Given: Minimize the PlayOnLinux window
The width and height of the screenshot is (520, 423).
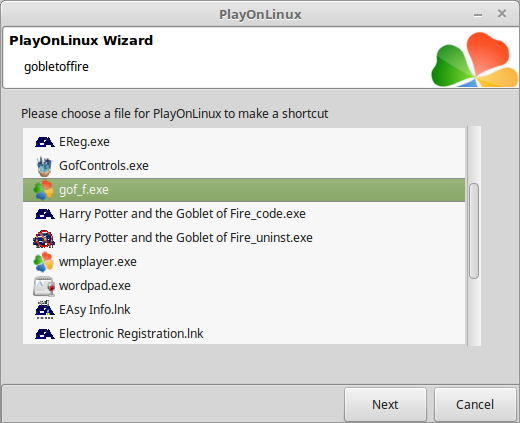Looking at the screenshot, I should coord(478,15).
